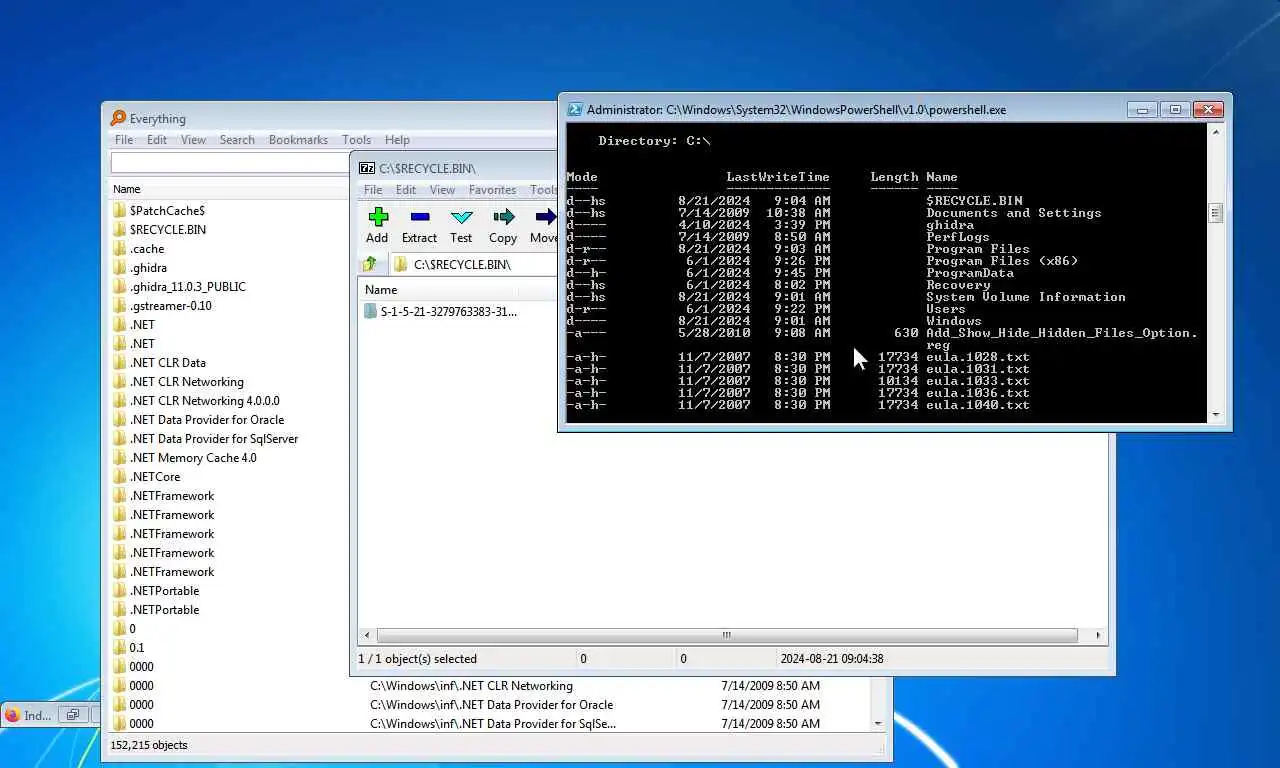Viewport: 1280px width, 768px height.
Task: Click the PowerShell vertical scrollbar thumb
Action: point(1216,212)
